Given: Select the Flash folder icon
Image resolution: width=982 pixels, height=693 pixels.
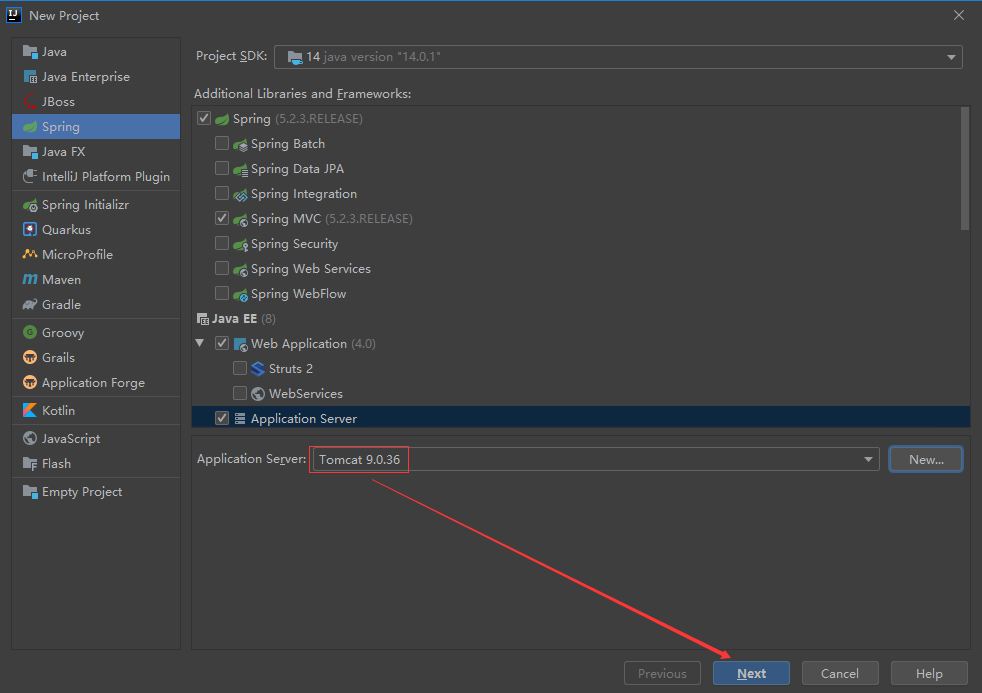Looking at the screenshot, I should pos(30,463).
